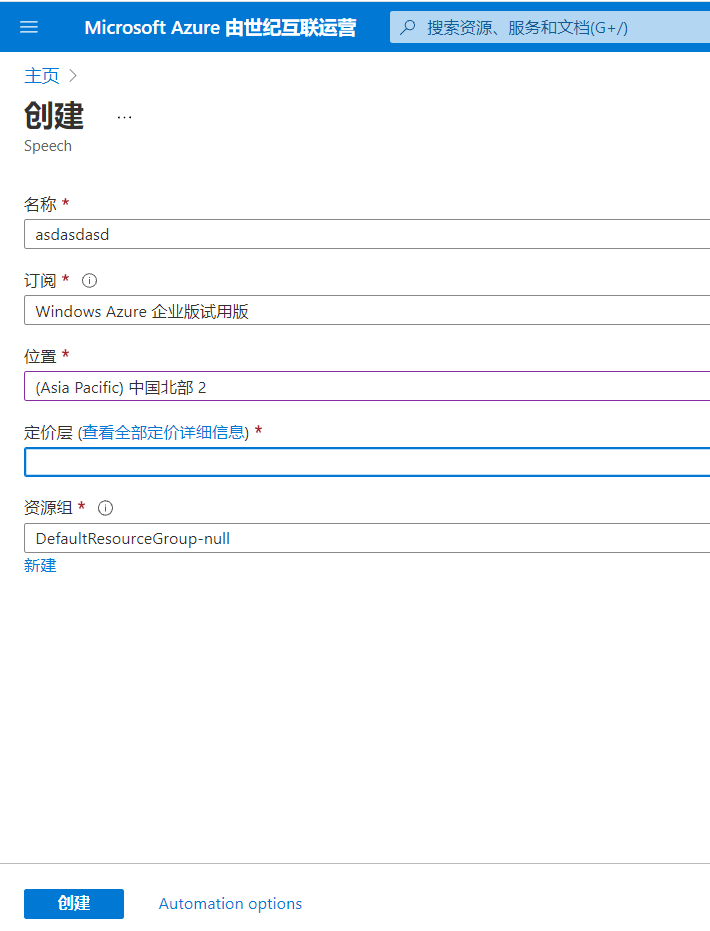Viewport: 710px width, 931px height.
Task: Click 新建 to create resource group
Action: 40,565
